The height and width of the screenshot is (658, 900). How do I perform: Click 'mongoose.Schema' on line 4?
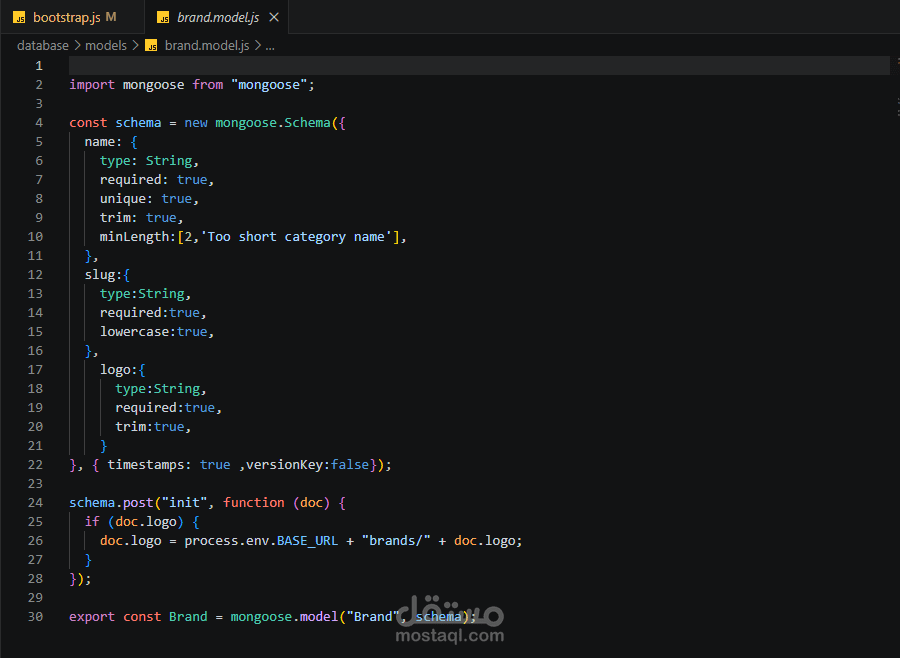coord(273,122)
